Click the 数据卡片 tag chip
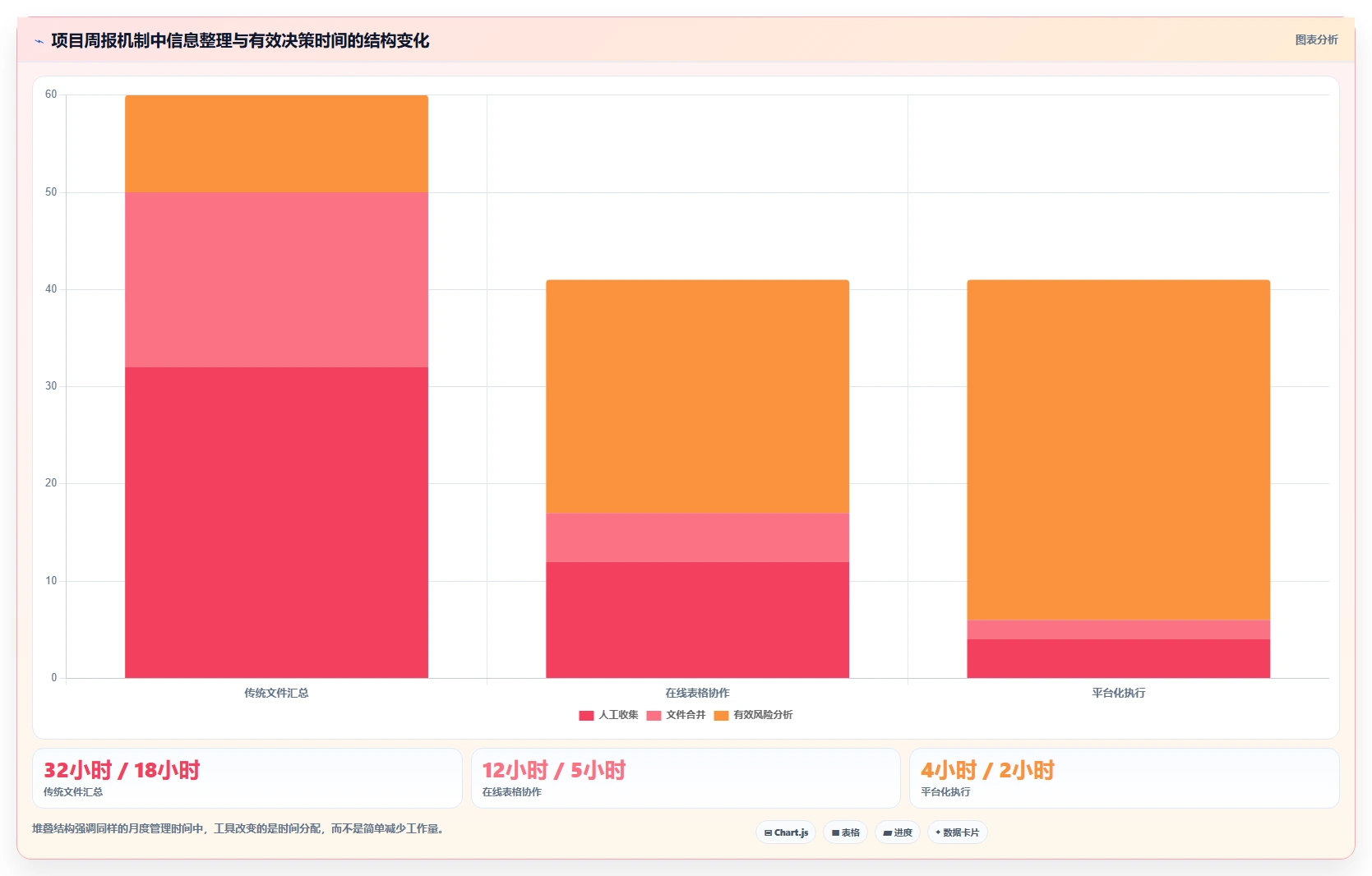 [x=957, y=832]
